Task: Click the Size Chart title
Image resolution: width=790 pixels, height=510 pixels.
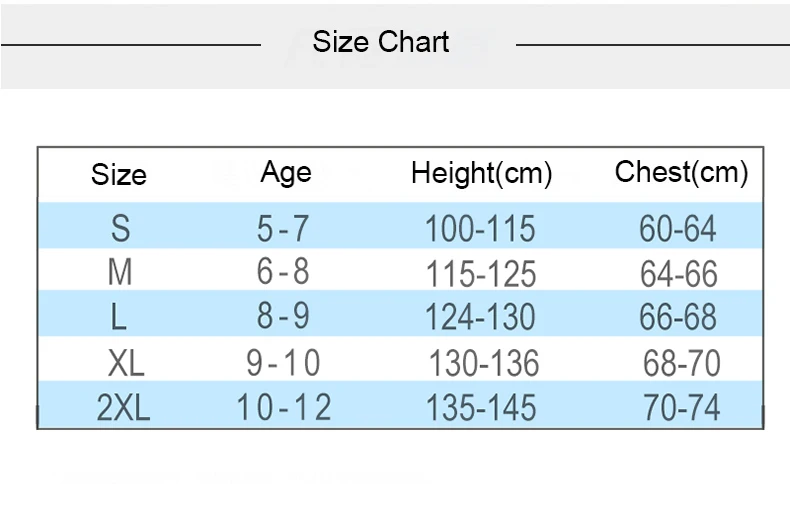Action: [x=380, y=42]
